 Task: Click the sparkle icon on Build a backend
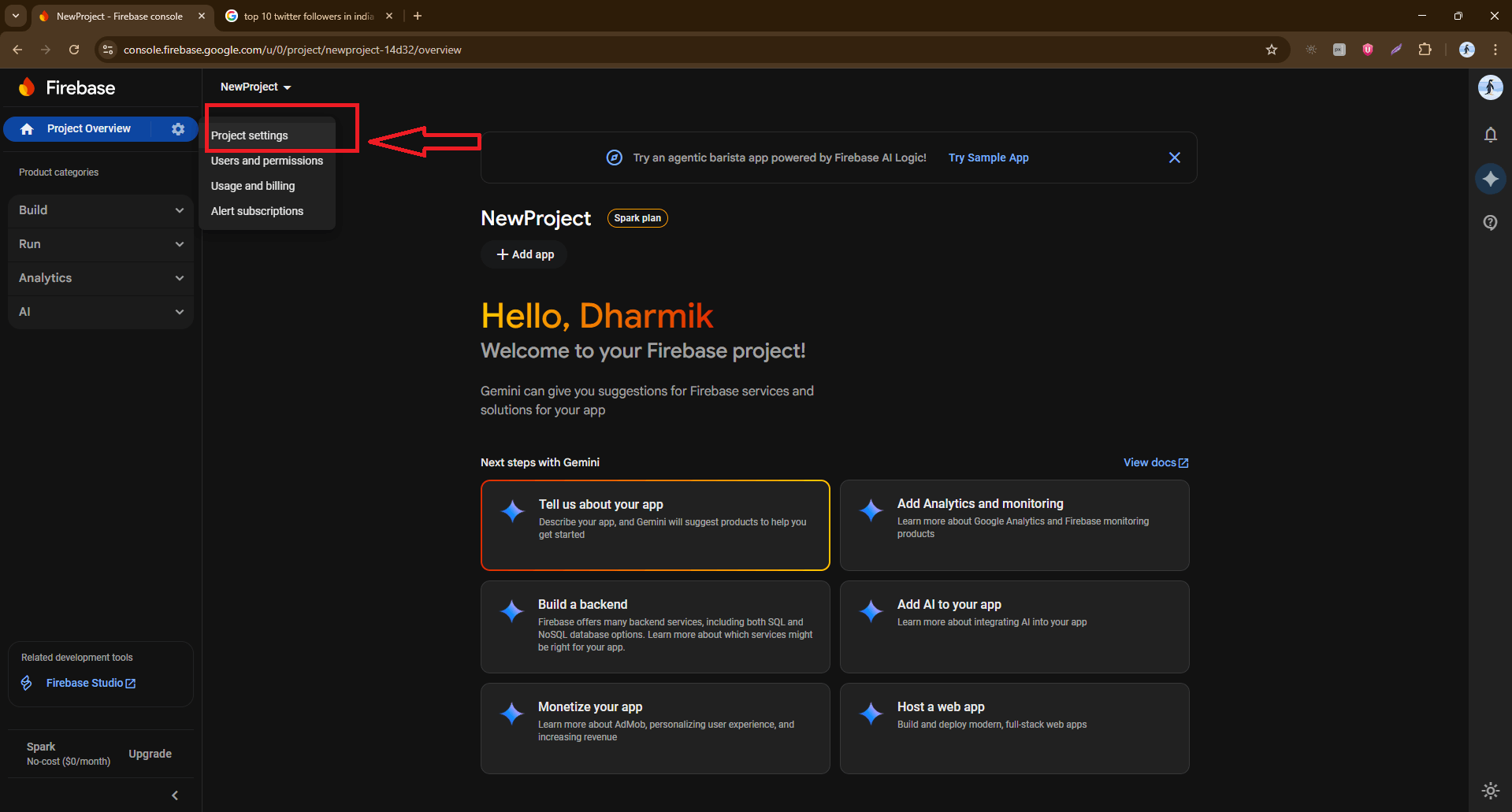click(512, 611)
